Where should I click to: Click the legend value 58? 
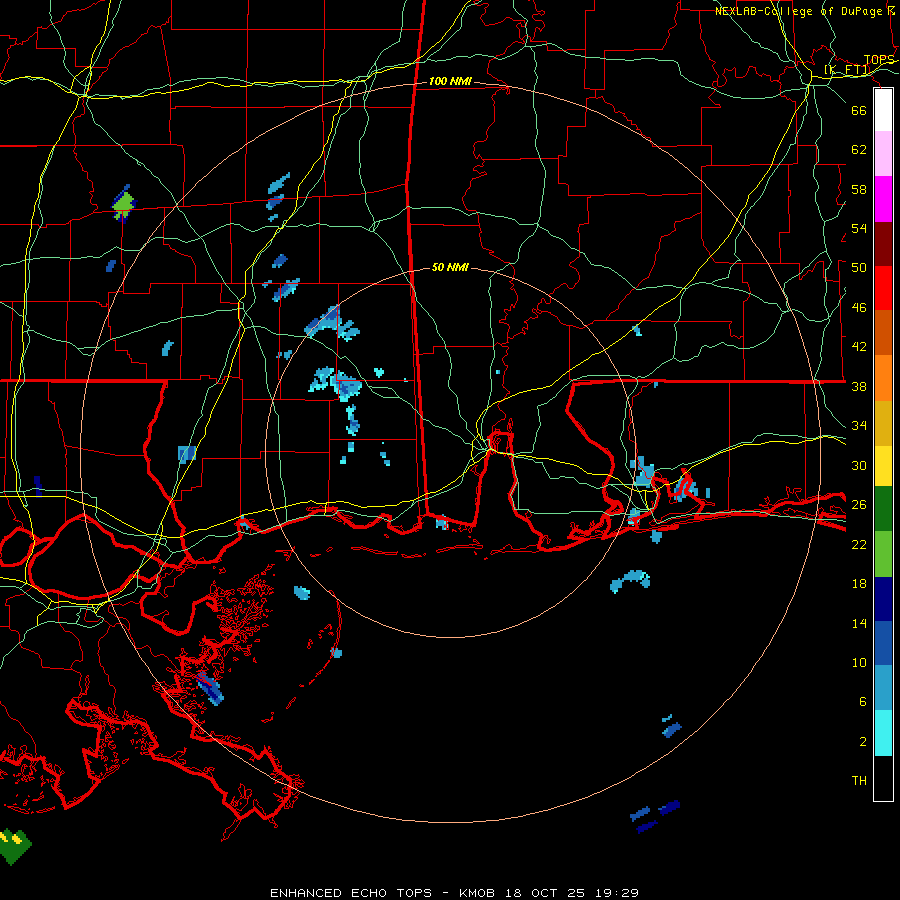coord(859,189)
